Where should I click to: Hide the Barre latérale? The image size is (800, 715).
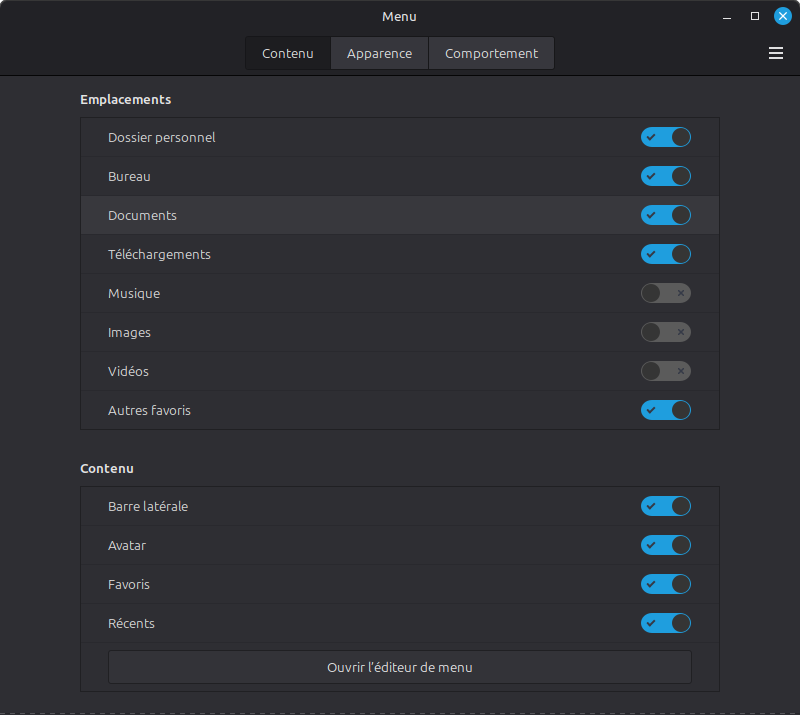[665, 506]
